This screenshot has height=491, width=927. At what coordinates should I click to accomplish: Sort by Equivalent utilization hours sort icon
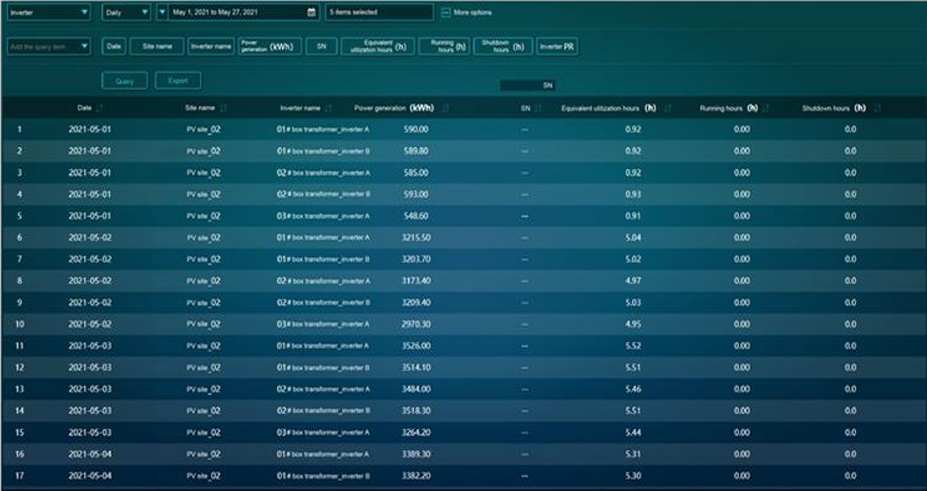click(x=668, y=109)
